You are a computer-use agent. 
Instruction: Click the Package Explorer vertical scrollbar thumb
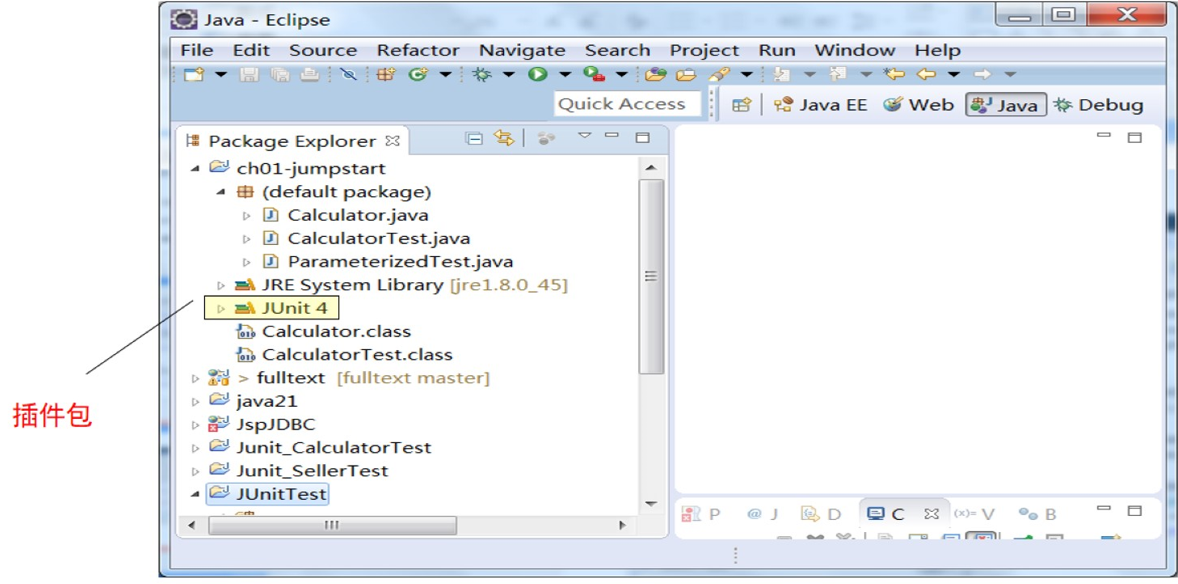[x=651, y=276]
